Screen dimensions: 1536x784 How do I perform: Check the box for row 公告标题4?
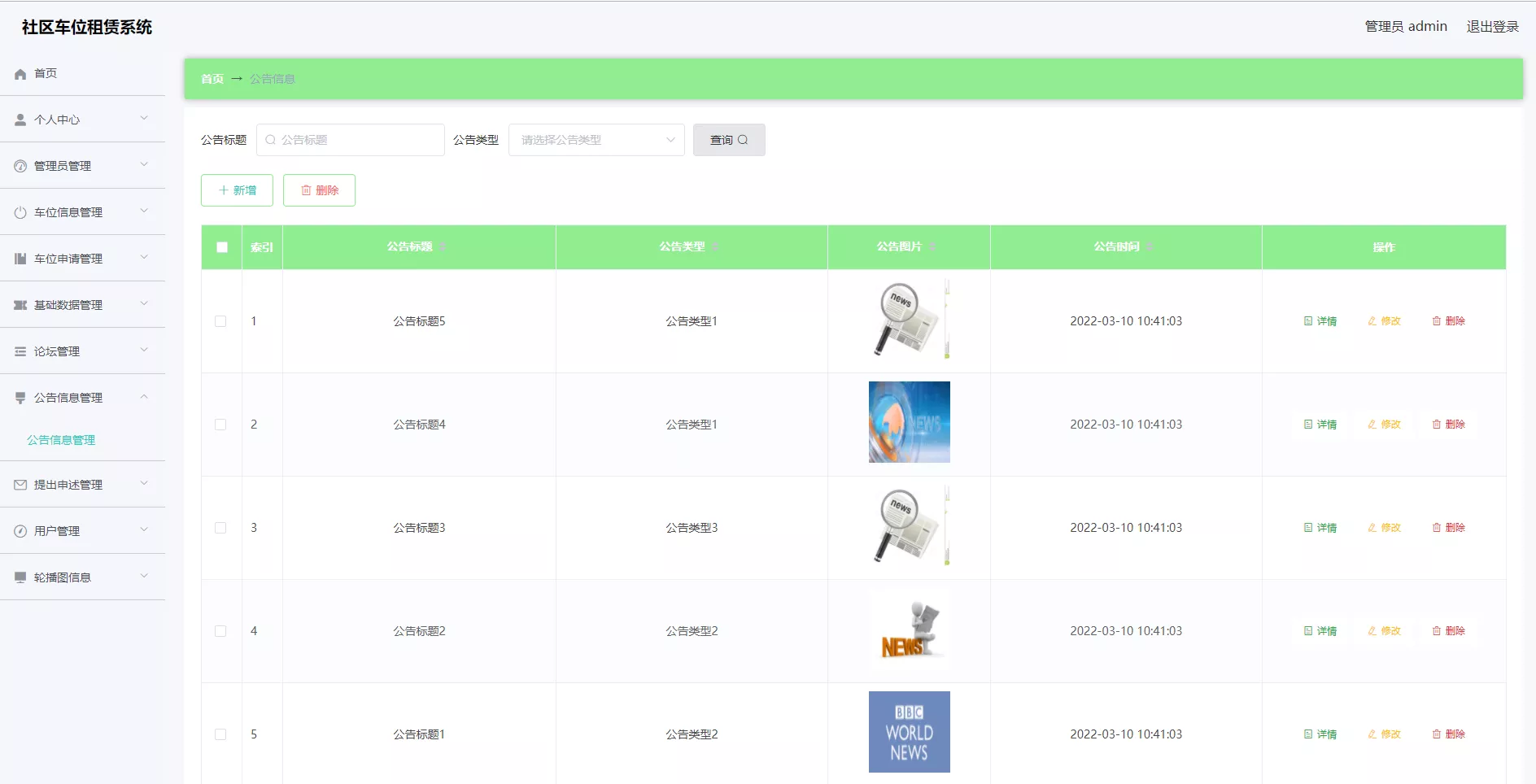click(x=220, y=425)
